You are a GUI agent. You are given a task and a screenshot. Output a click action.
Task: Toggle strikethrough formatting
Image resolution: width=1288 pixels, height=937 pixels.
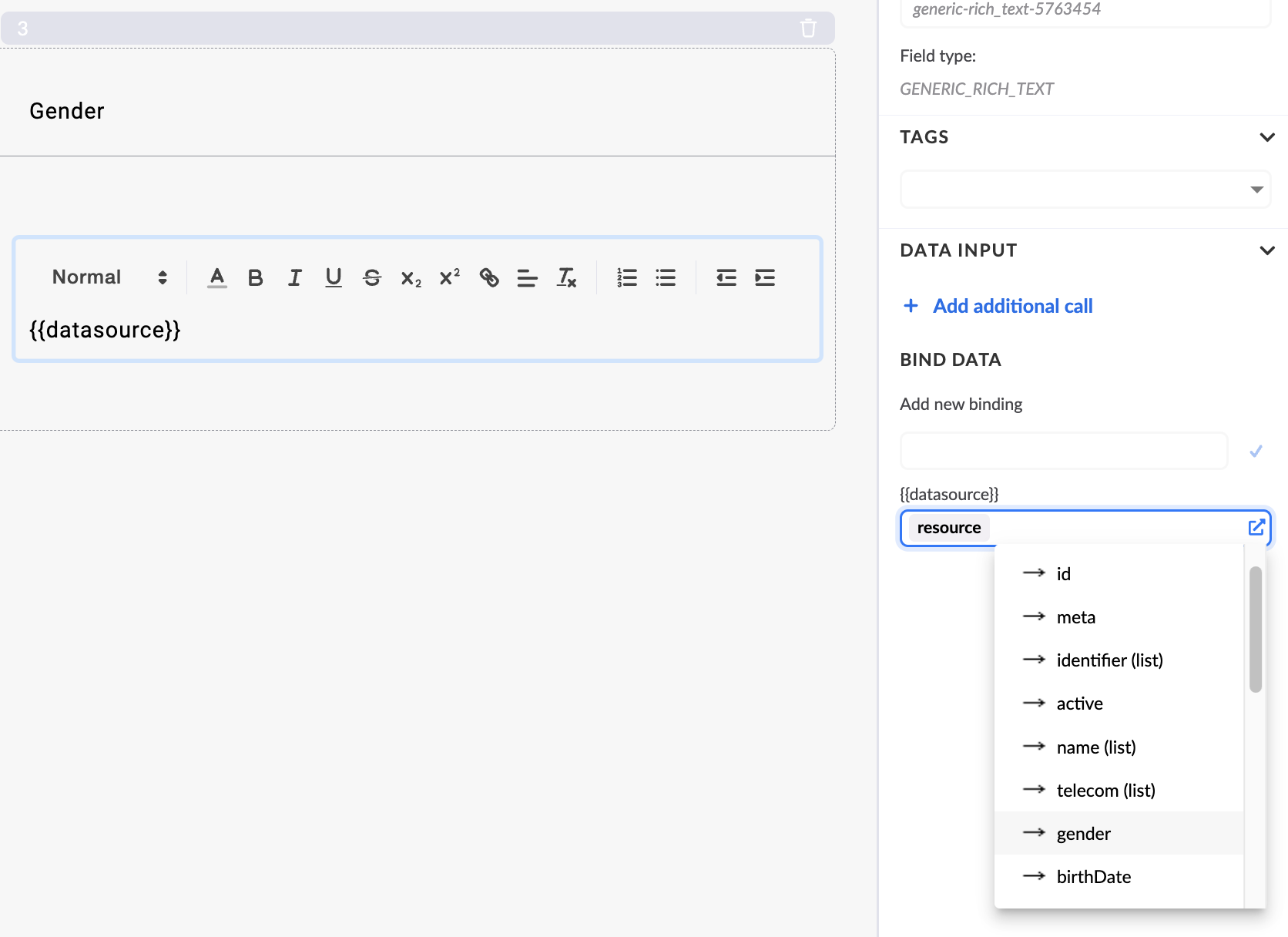click(372, 277)
